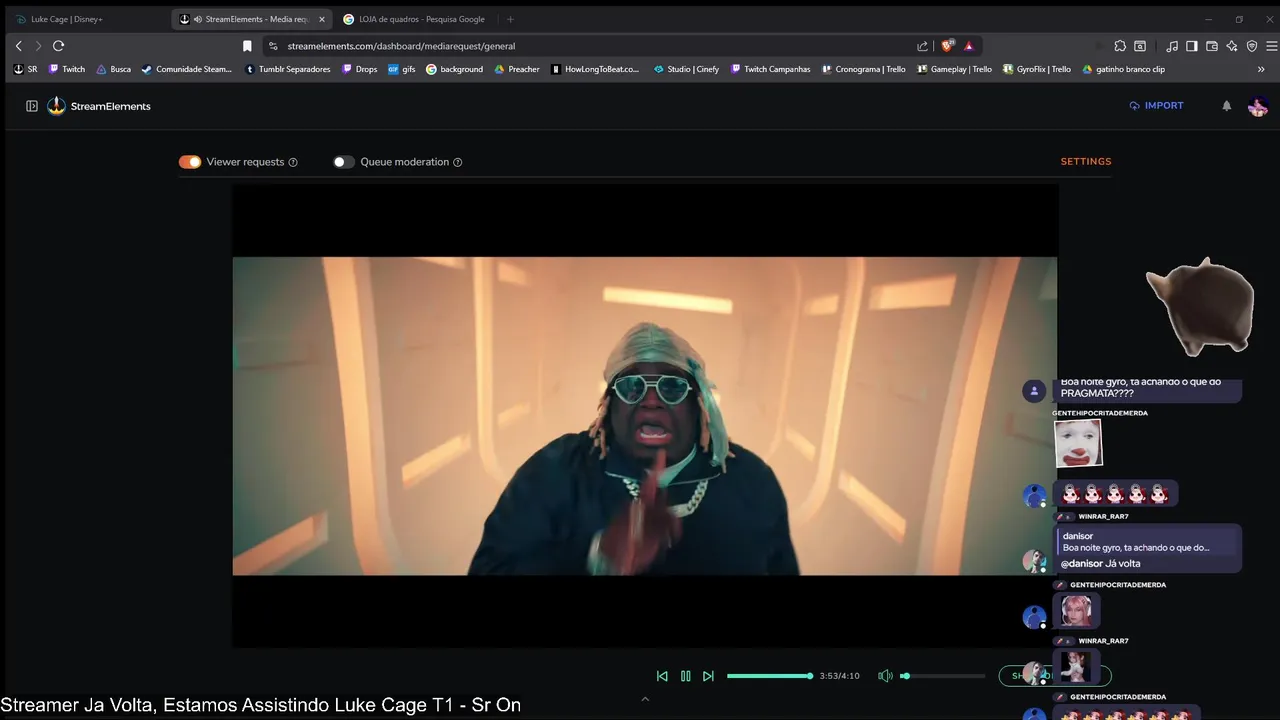This screenshot has width=1280, height=720.
Task: Adjust the volume slider handle
Action: tap(905, 676)
